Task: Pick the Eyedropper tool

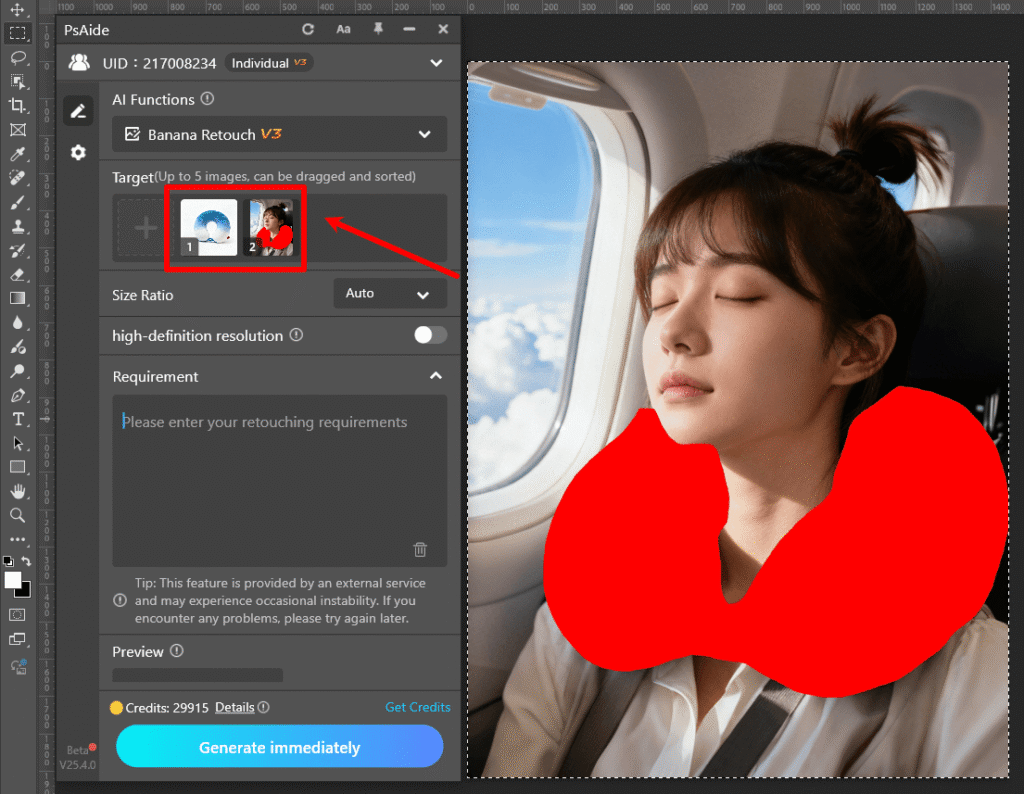Action: [17, 154]
